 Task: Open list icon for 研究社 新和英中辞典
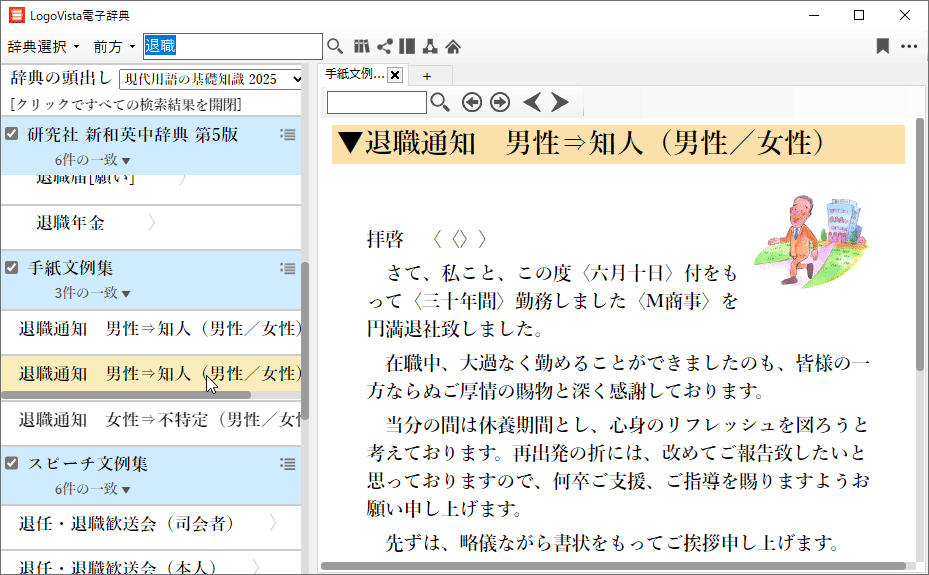point(288,135)
